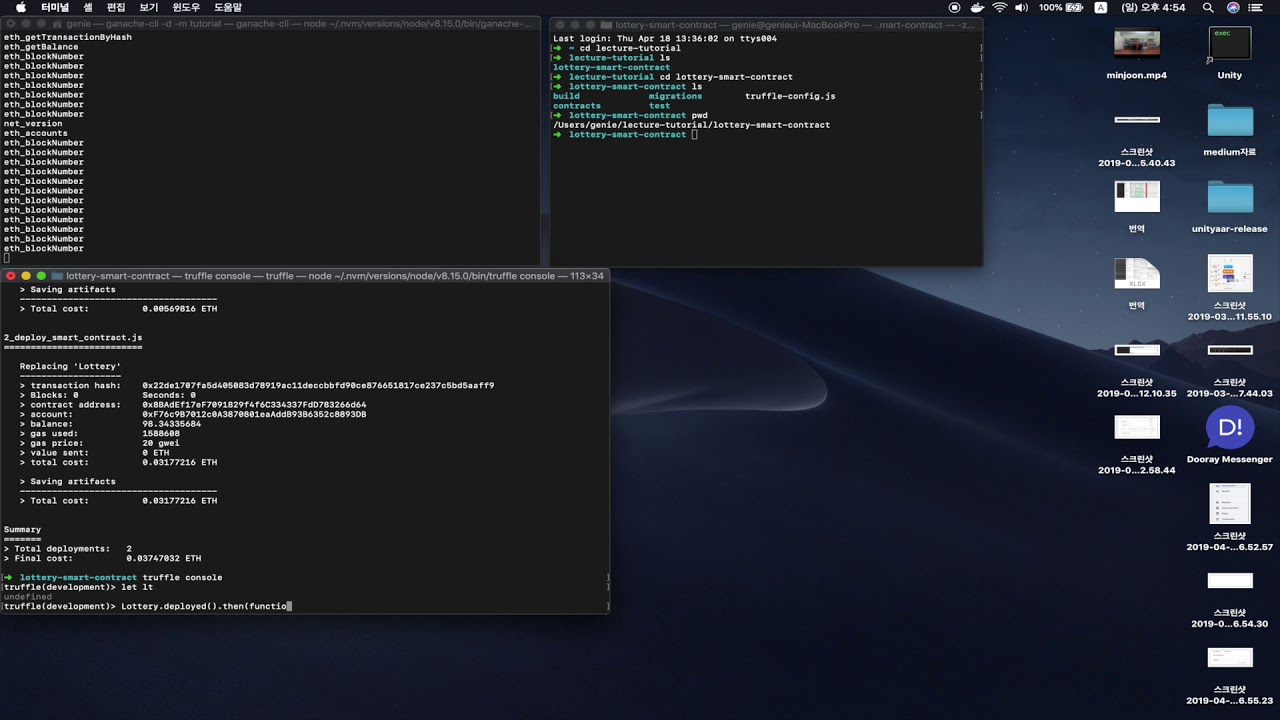Select the 스크린샷 2019-0...12.10.35 file
Image resolution: width=1280 pixels, height=720 pixels.
[1137, 350]
